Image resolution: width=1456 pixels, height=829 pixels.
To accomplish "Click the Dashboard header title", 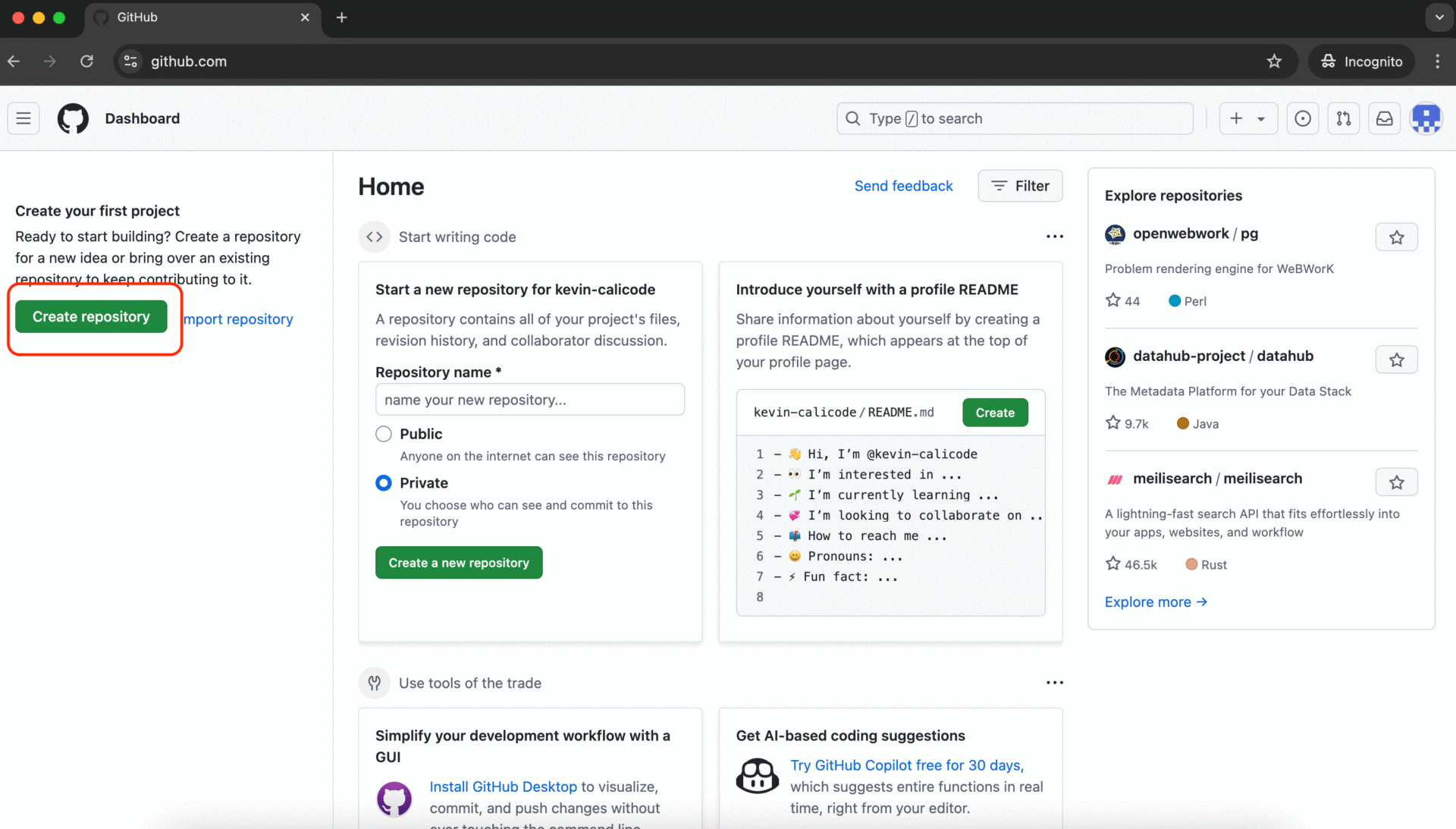I will (143, 118).
